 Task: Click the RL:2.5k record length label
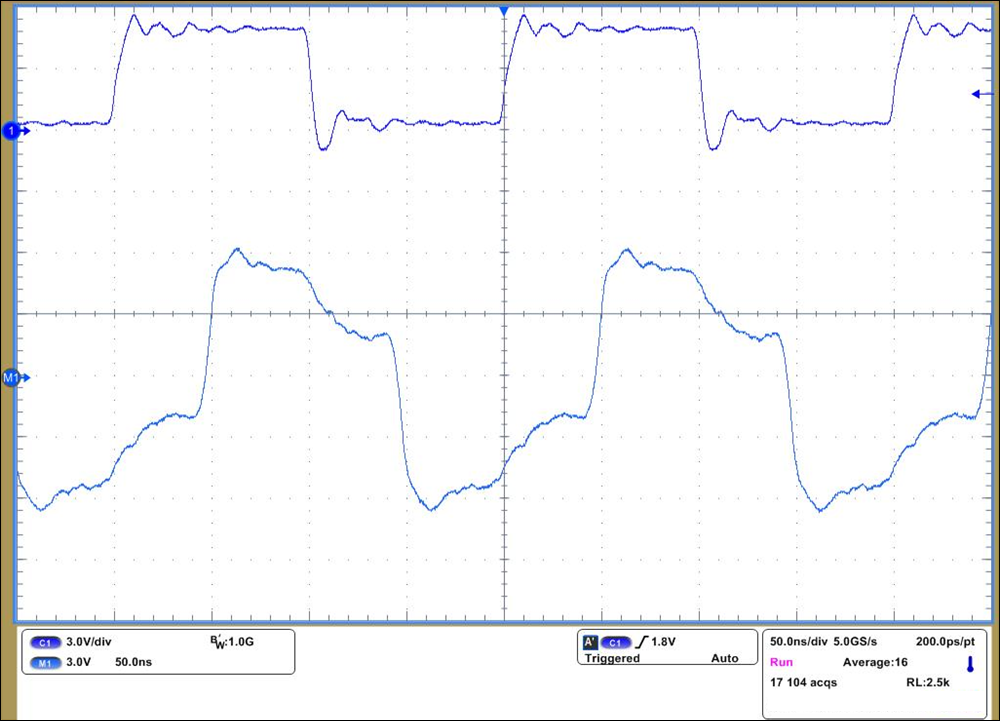click(x=928, y=680)
